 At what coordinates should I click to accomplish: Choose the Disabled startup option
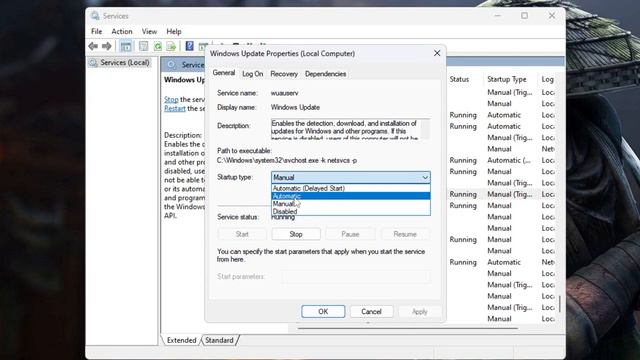click(351, 211)
